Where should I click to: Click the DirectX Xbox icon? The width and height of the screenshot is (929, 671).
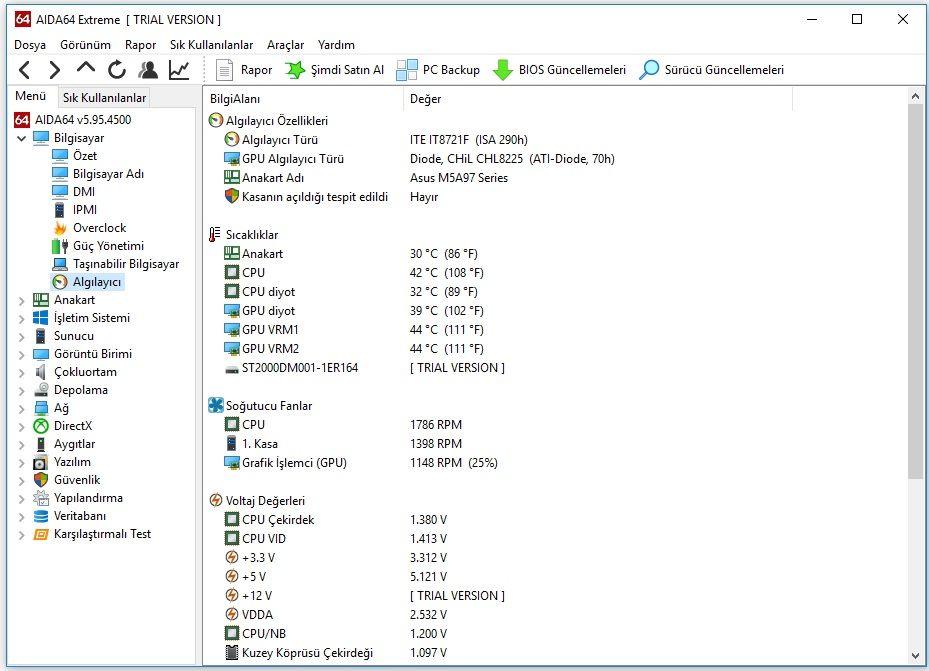click(x=41, y=426)
